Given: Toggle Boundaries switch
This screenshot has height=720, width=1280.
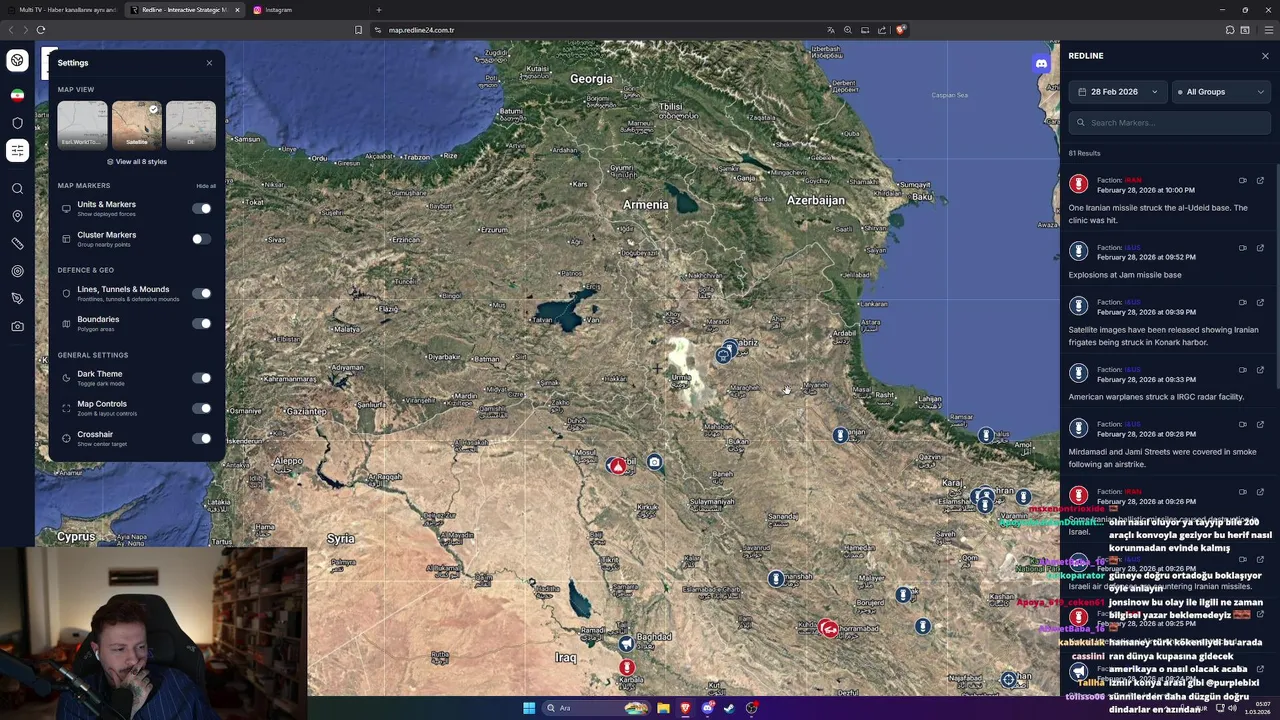Looking at the screenshot, I should click(x=201, y=323).
